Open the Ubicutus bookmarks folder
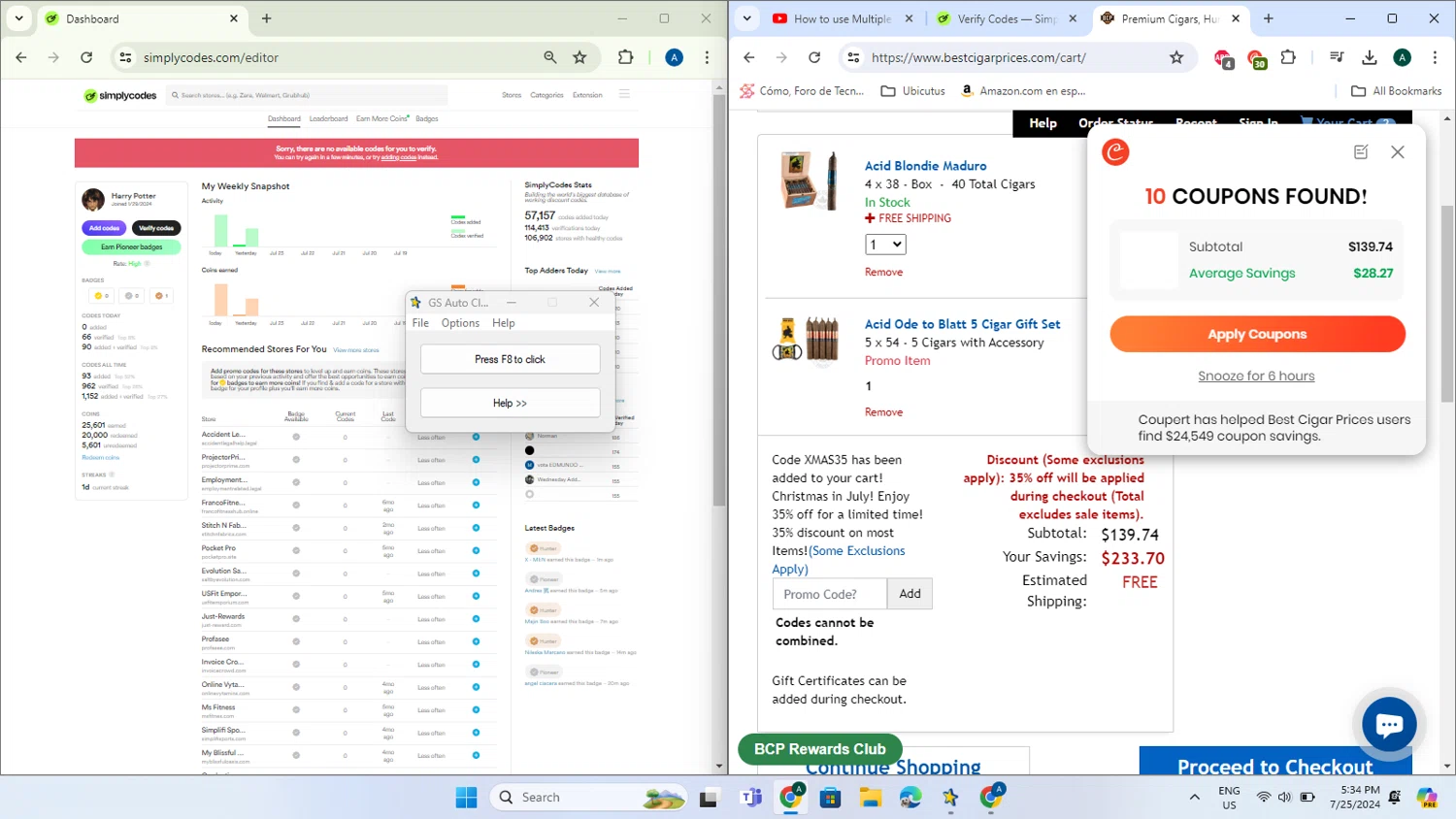 (912, 91)
